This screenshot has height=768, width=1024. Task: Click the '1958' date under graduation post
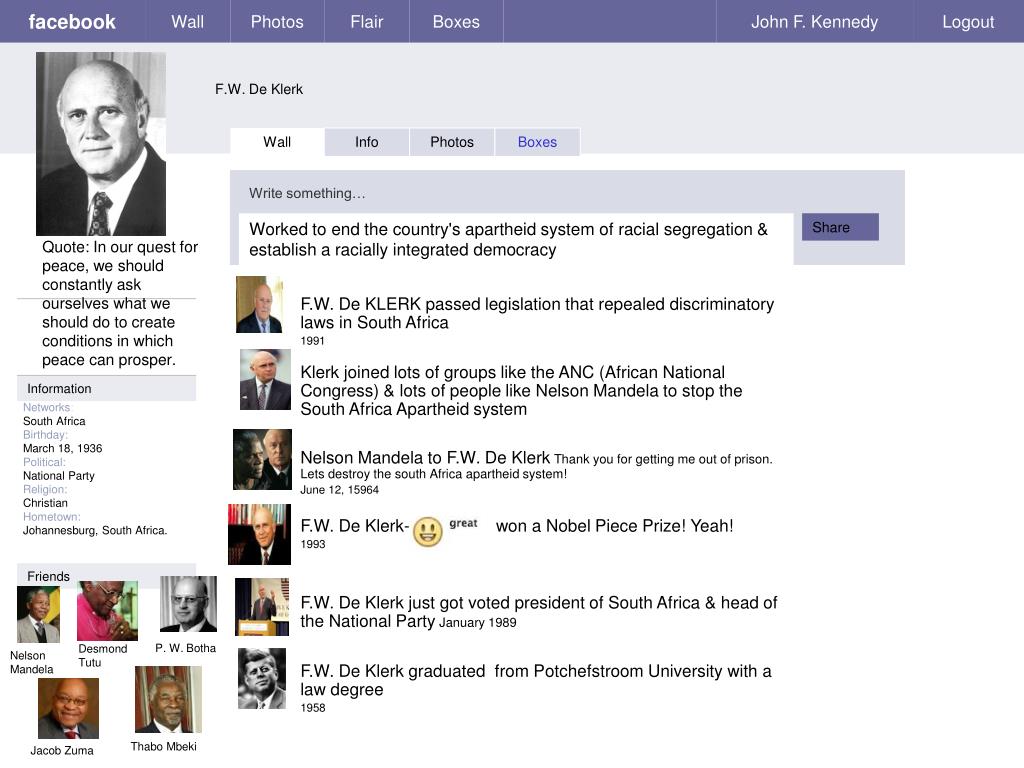point(313,708)
